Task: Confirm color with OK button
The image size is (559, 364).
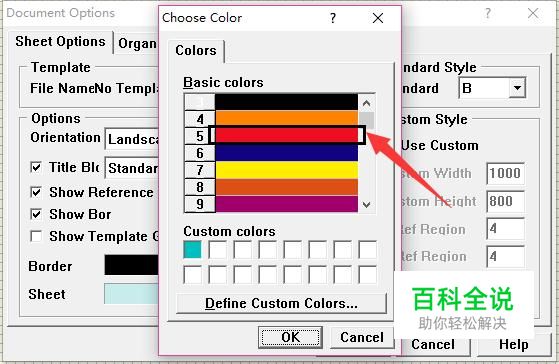Action: tap(290, 337)
